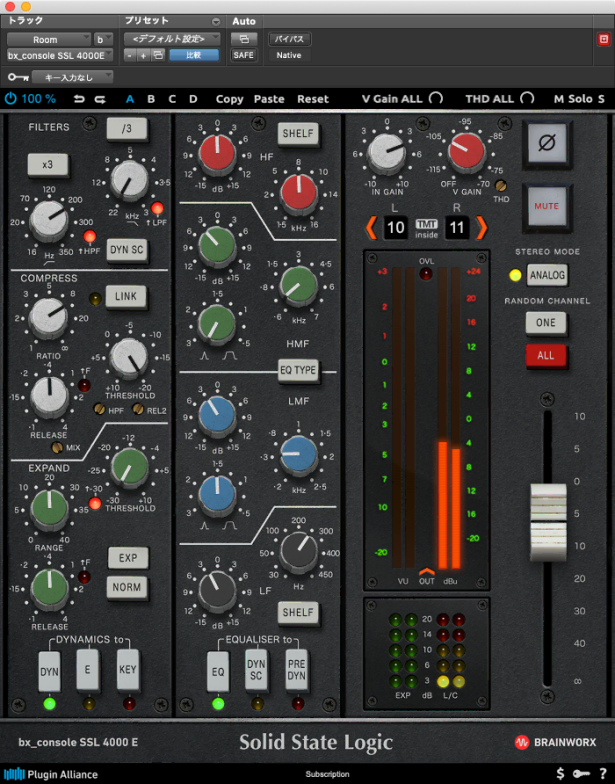The height and width of the screenshot is (784, 615).
Task: Click the KEY dynamics routing button
Action: (128, 670)
